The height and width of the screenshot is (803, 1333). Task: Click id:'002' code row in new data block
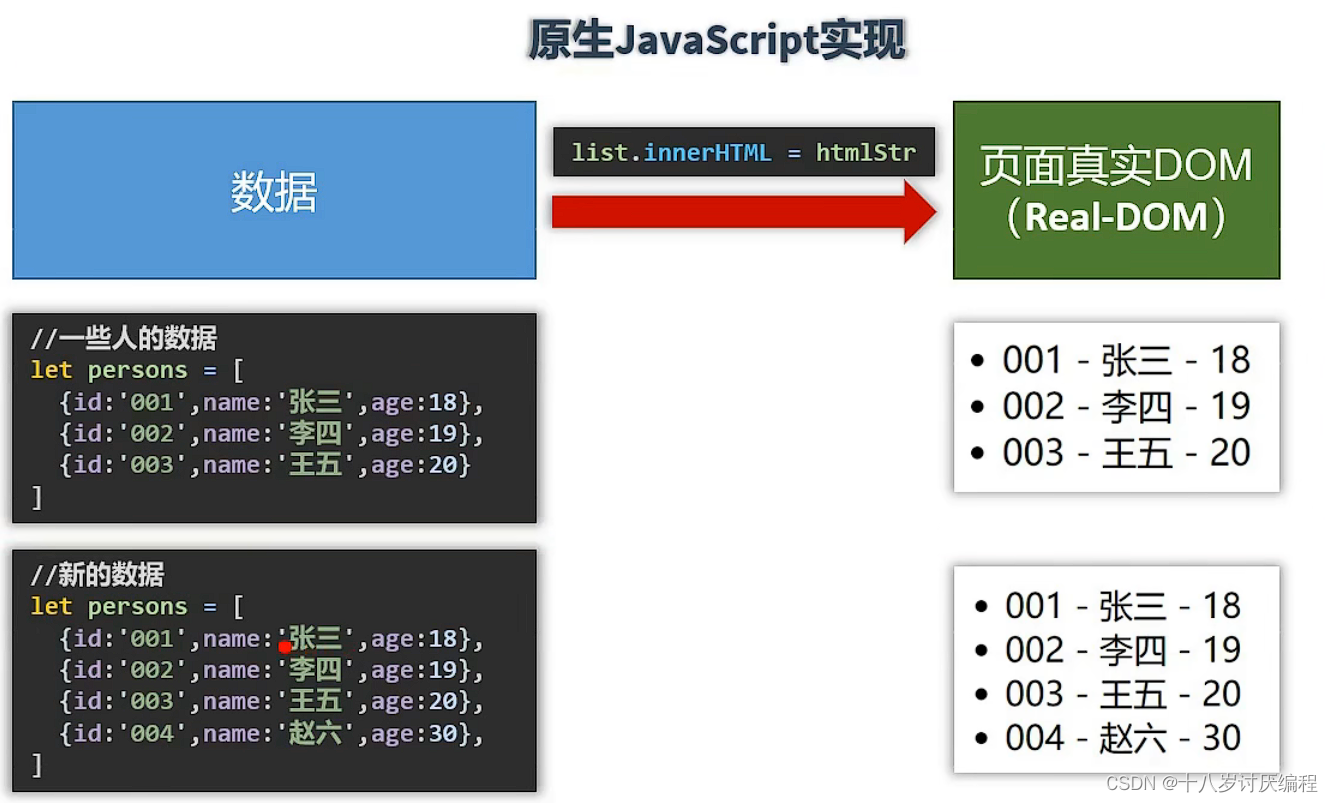(271, 670)
